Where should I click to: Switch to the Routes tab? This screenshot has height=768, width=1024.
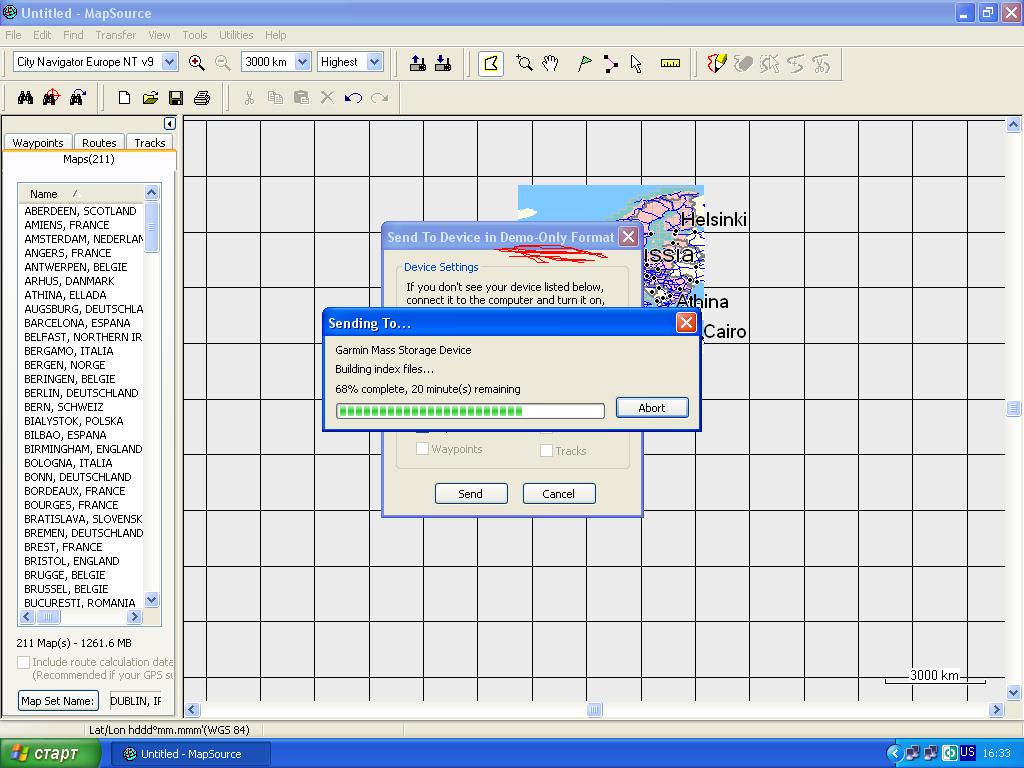click(x=99, y=143)
